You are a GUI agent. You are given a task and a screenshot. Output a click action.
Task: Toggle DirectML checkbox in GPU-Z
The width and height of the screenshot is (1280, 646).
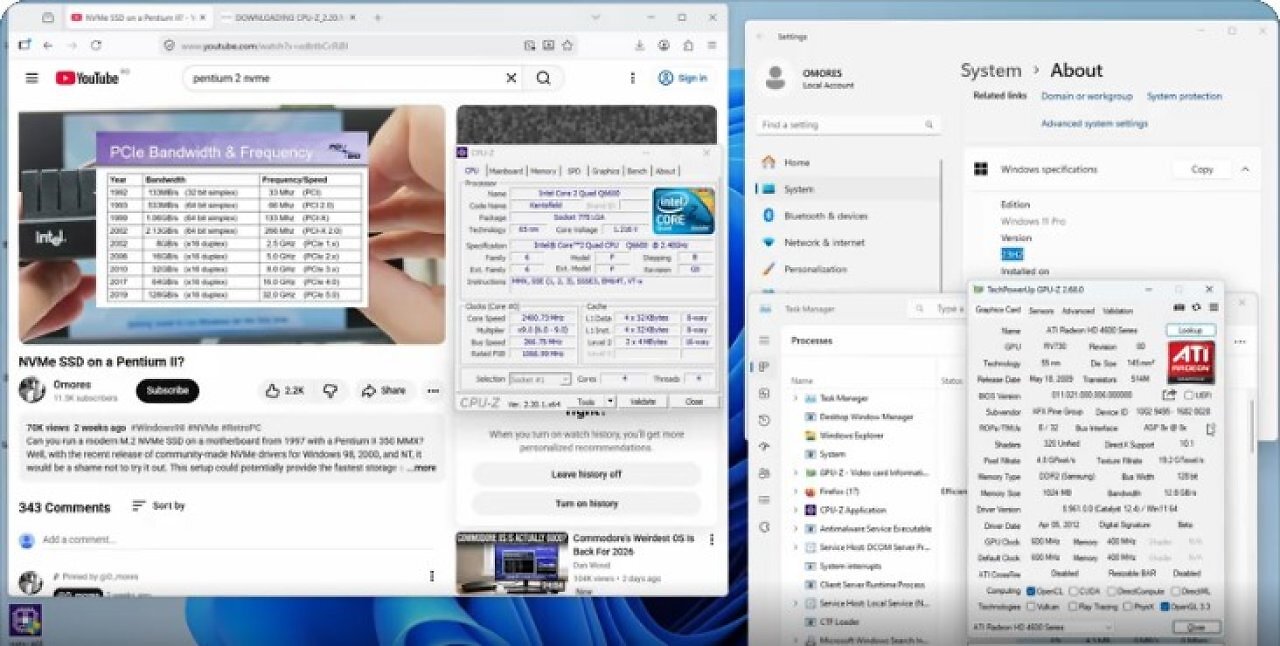(1176, 591)
